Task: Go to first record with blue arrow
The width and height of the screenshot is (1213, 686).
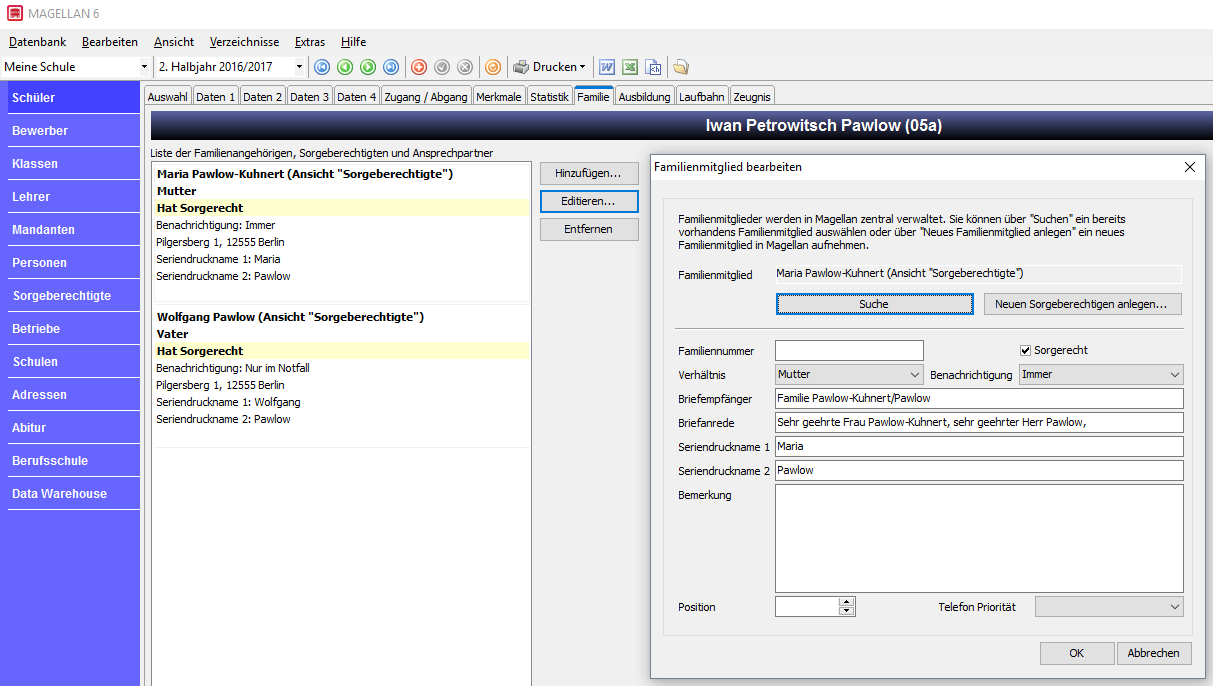Action: point(322,67)
